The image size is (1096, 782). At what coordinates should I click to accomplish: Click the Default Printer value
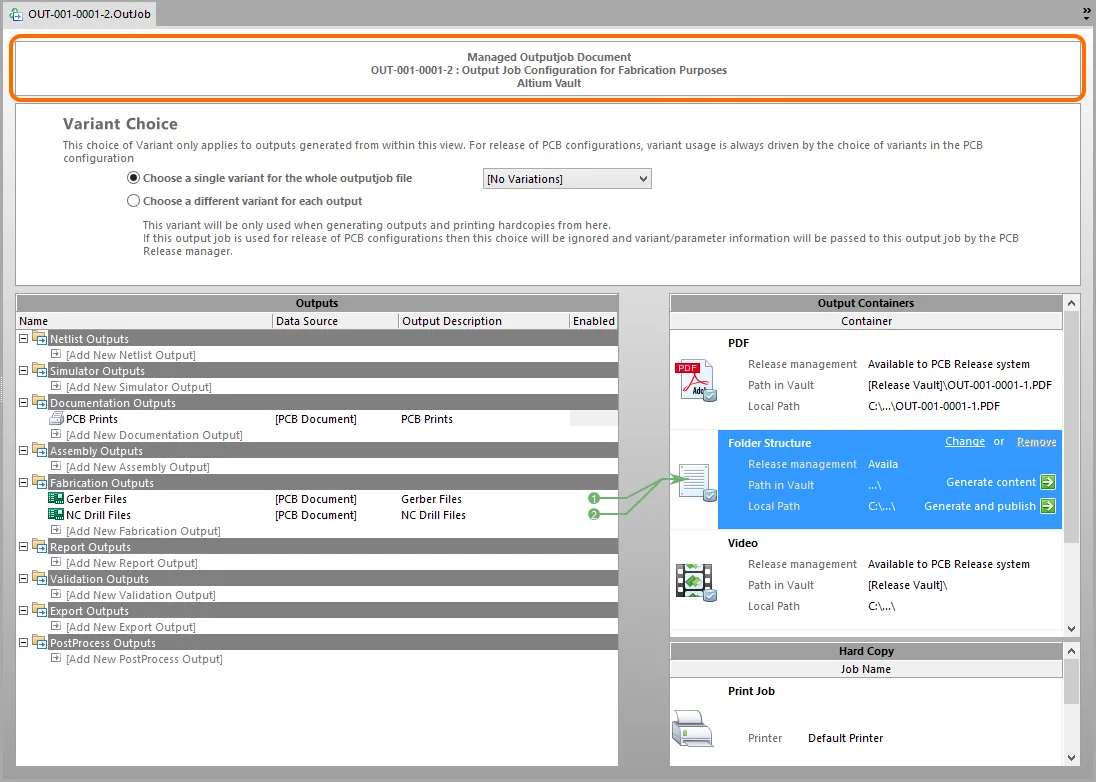coord(845,738)
